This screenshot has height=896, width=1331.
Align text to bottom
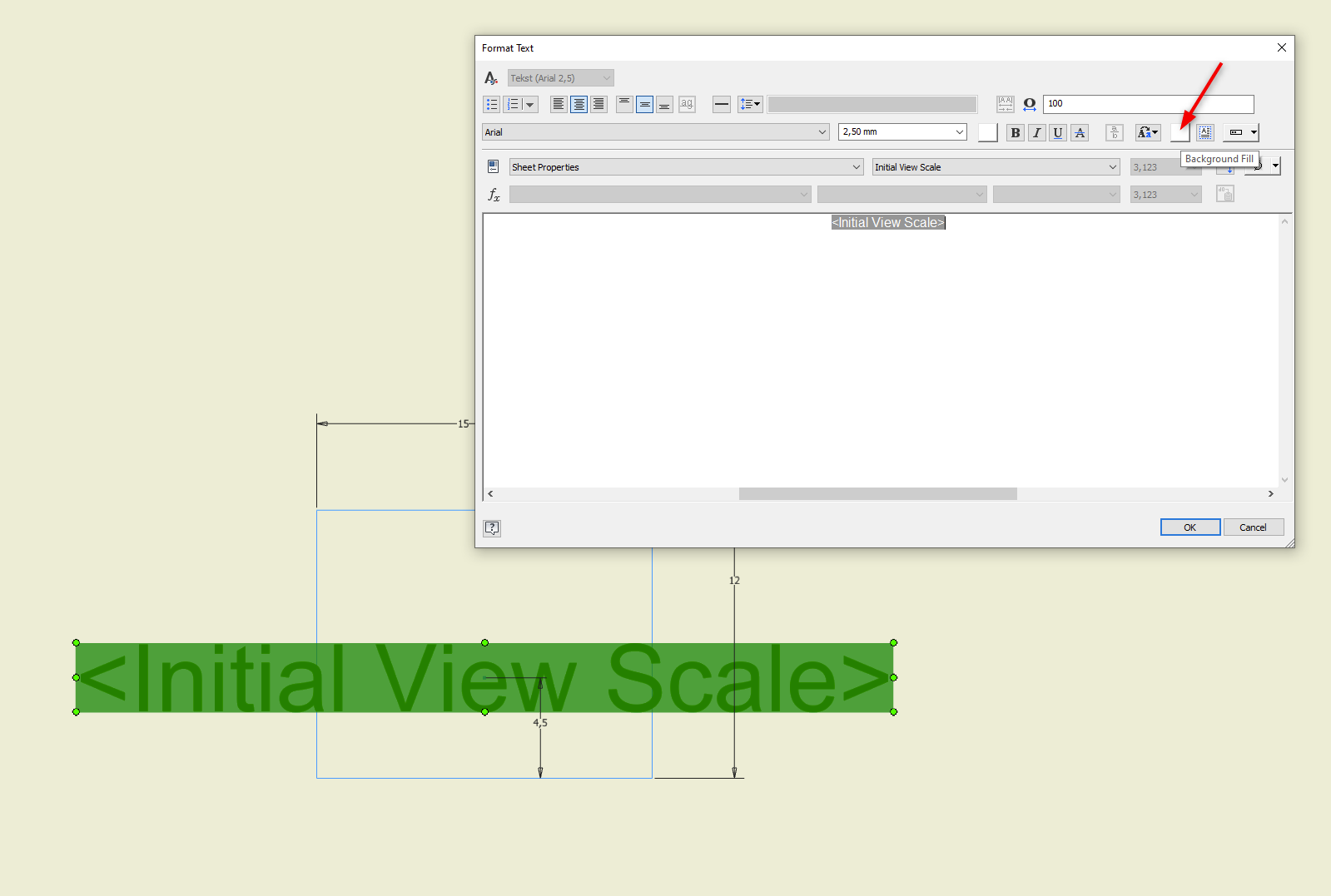coord(664,104)
